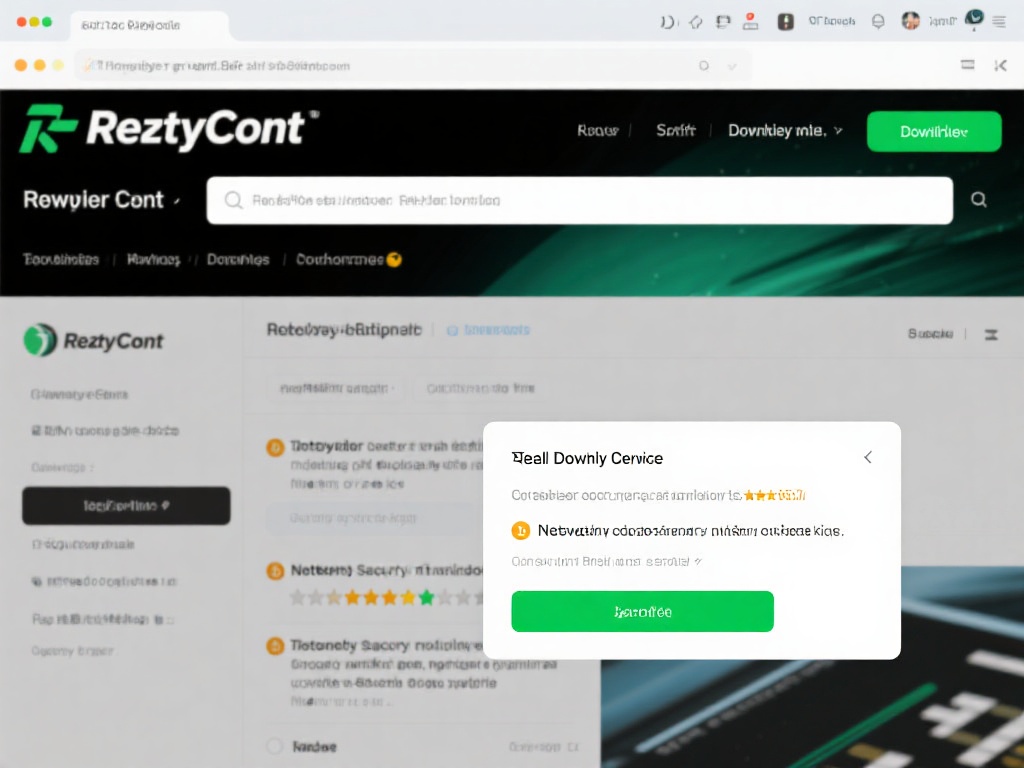Click the green confirm button in dialog
Image resolution: width=1024 pixels, height=768 pixels.
tap(643, 611)
